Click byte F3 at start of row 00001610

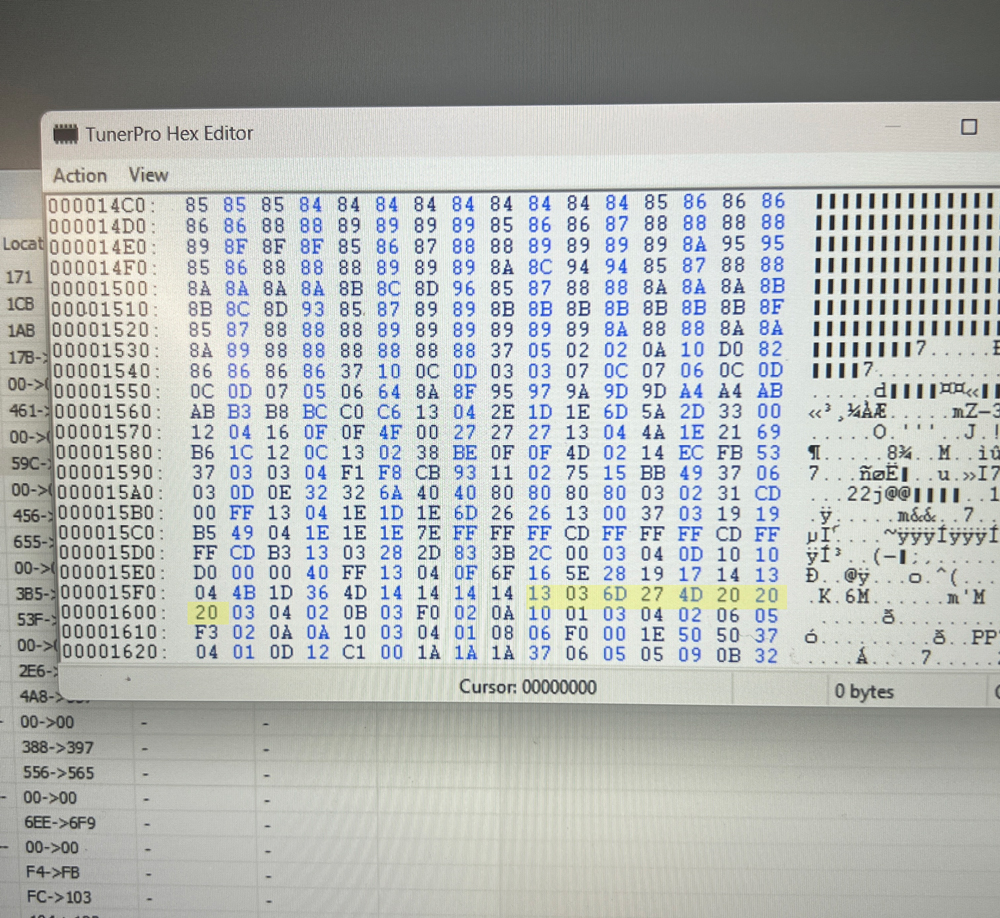(x=206, y=633)
